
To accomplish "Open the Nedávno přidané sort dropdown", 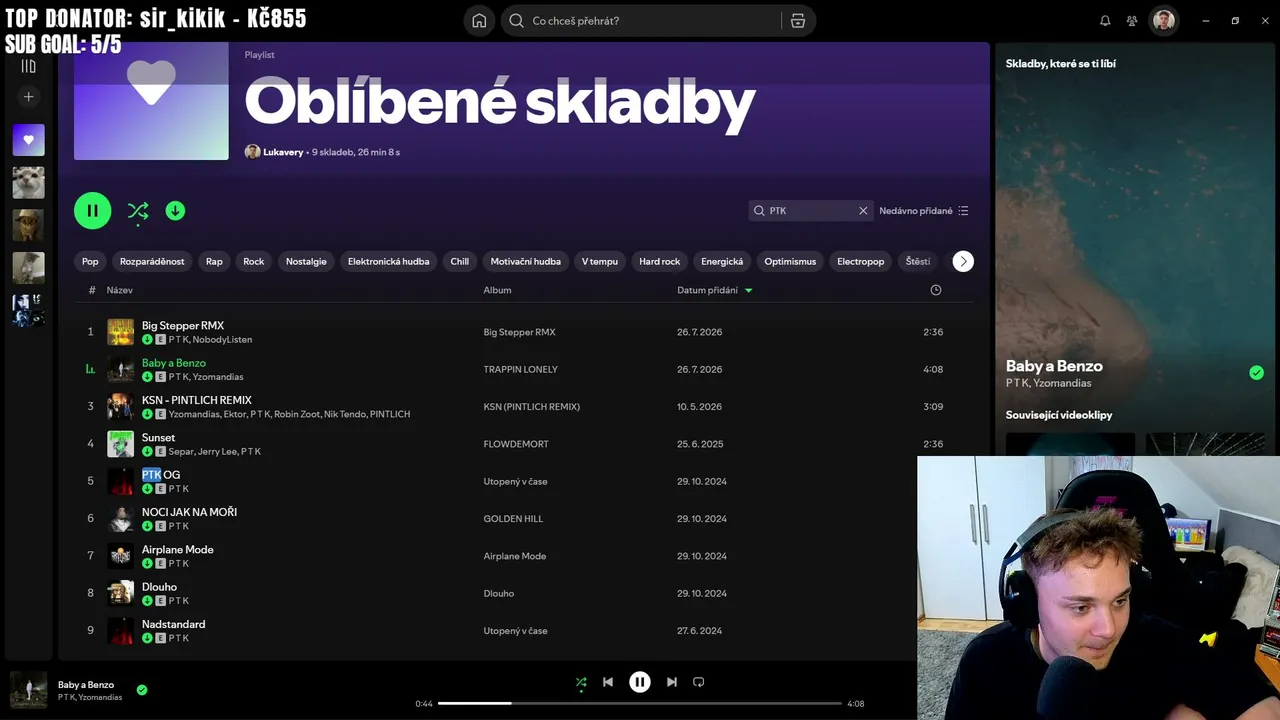I will click(924, 211).
